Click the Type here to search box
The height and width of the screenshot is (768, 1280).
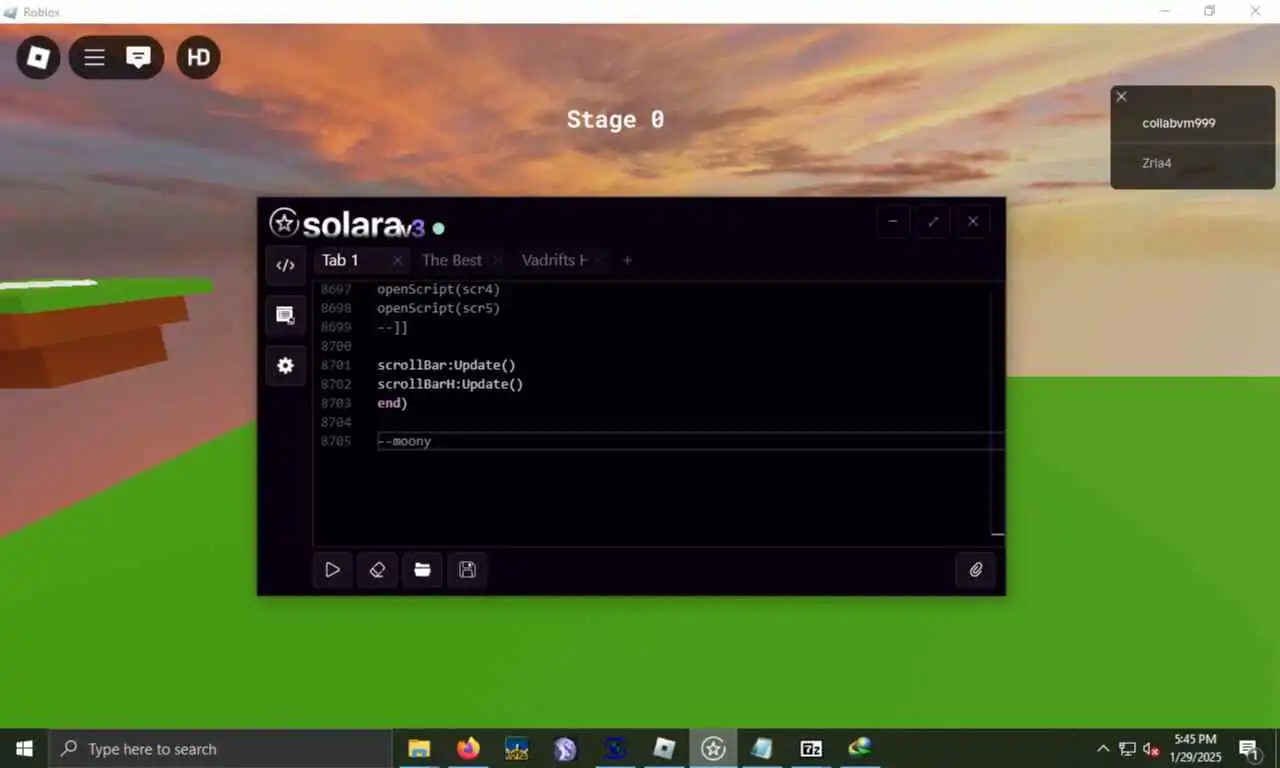pyautogui.click(x=220, y=748)
